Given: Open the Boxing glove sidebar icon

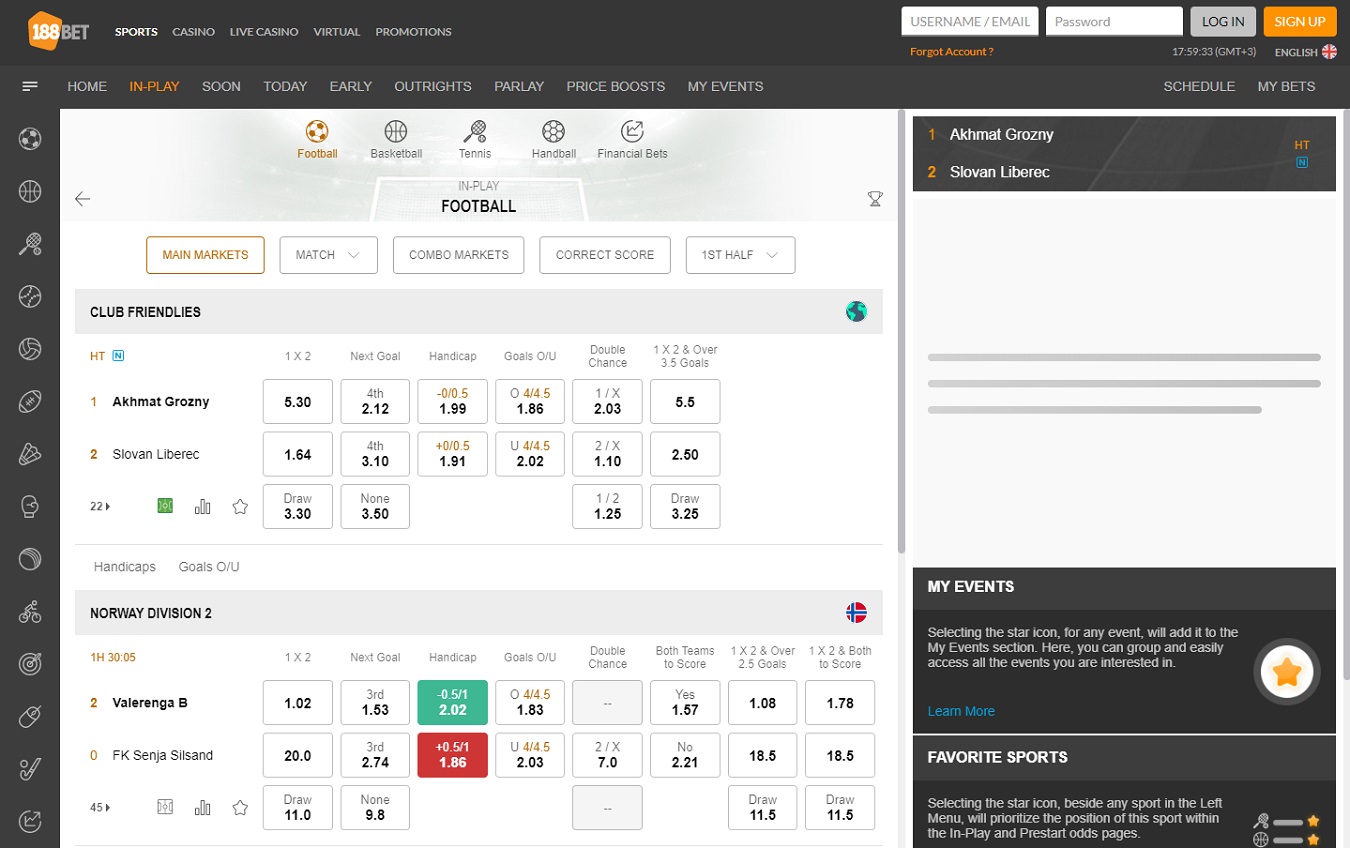Looking at the screenshot, I should pyautogui.click(x=30, y=506).
